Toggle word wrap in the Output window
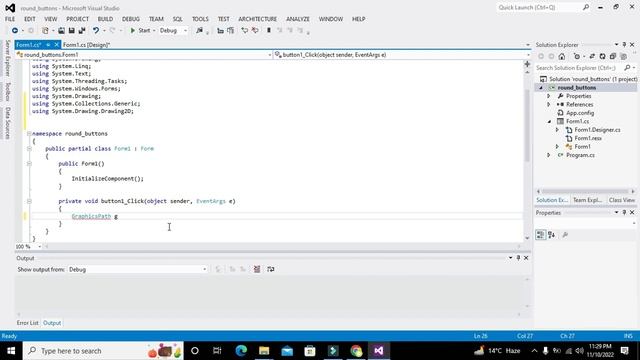The width and height of the screenshot is (640, 360). click(x=271, y=269)
